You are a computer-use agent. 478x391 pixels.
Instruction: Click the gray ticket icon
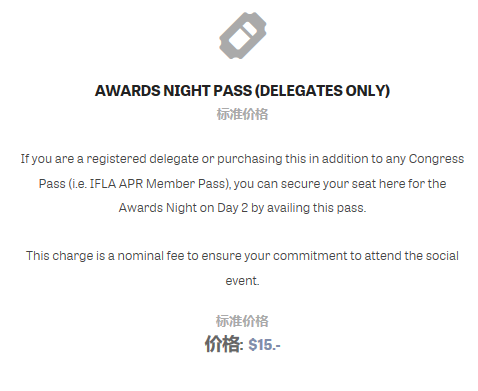click(x=243, y=36)
